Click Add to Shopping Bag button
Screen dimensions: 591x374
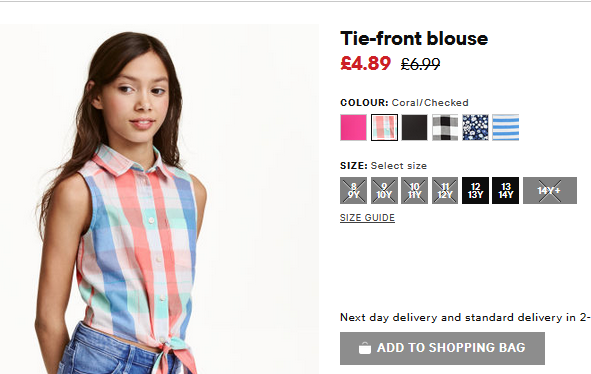442,348
